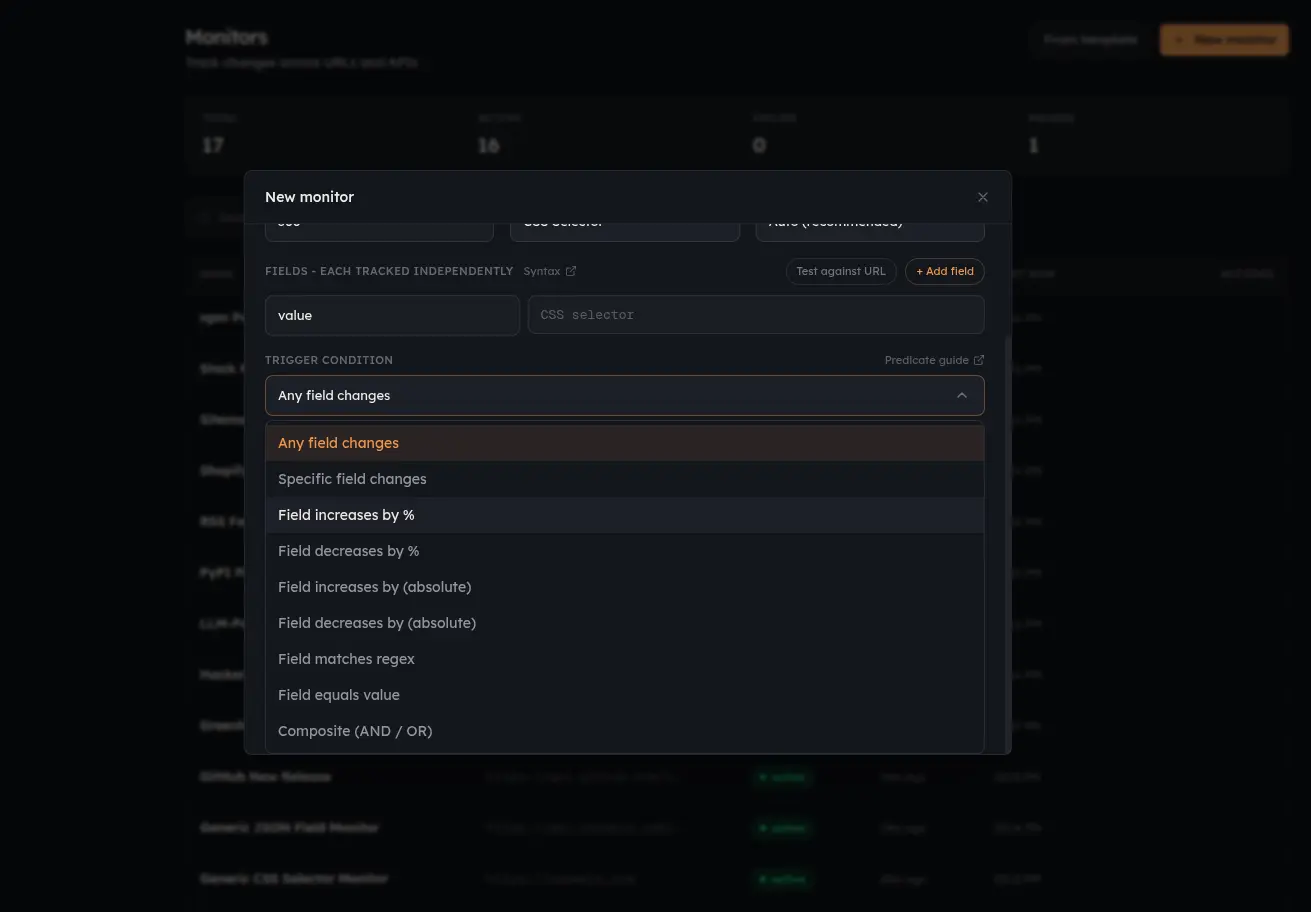
Task: Open the Syntax help link
Action: 550,271
